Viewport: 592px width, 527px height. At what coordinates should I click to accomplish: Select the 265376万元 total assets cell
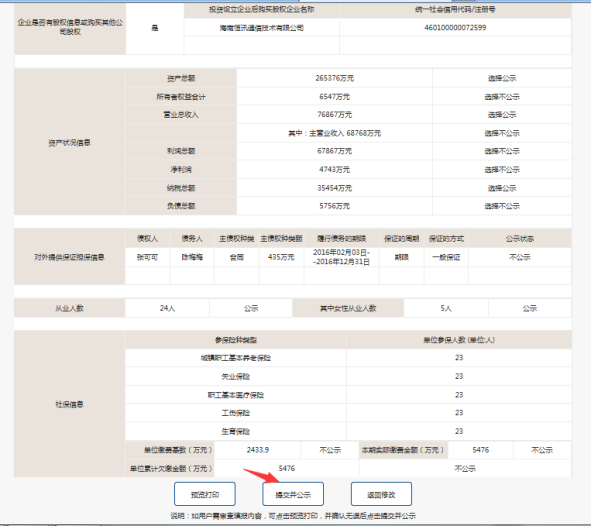click(x=335, y=78)
